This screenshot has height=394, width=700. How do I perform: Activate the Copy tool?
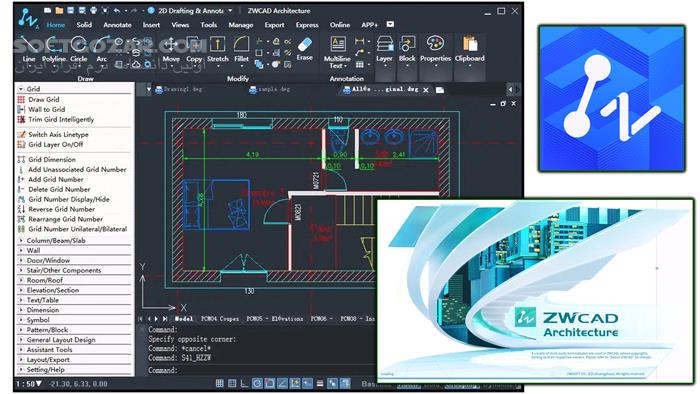194,49
